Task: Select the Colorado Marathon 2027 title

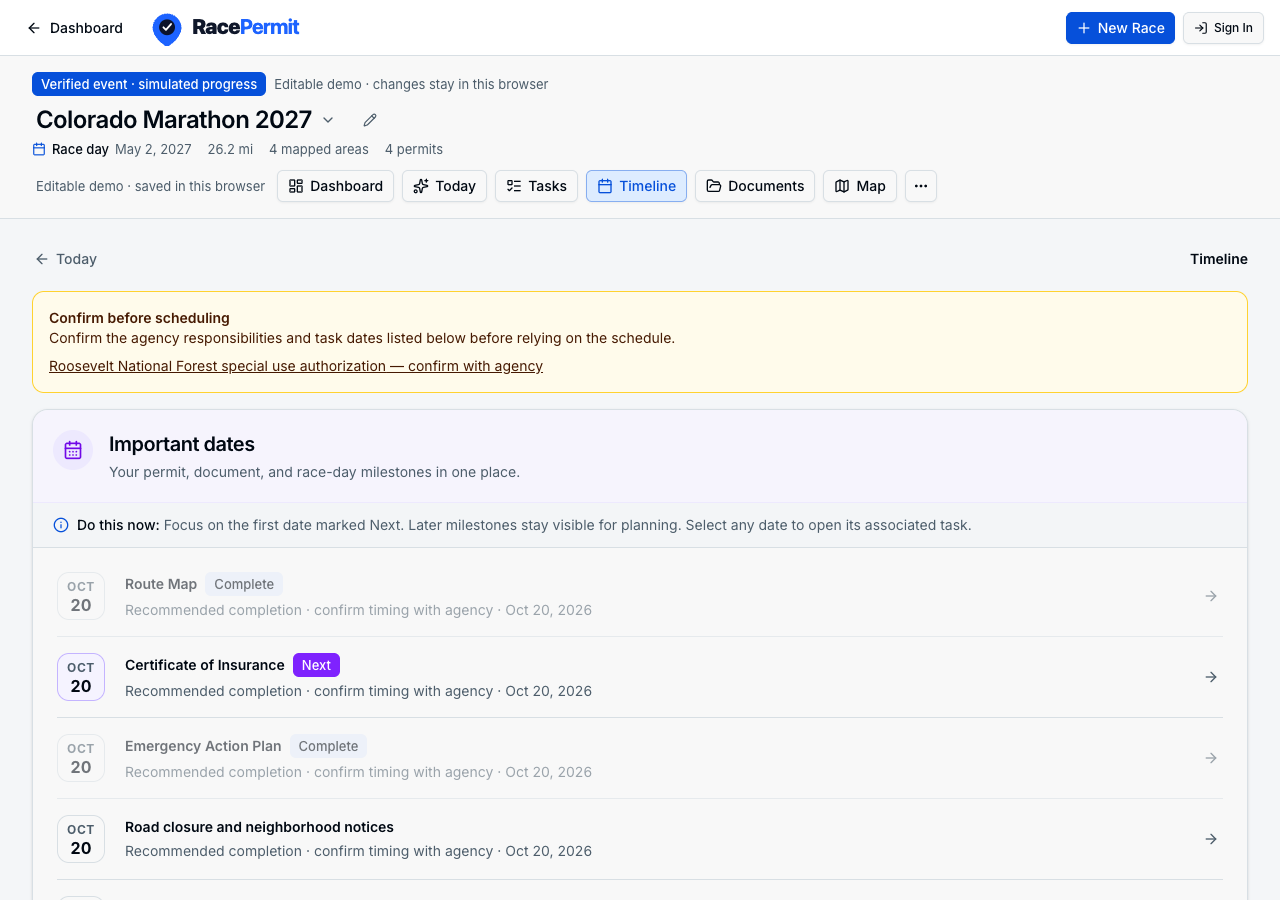Action: point(174,120)
